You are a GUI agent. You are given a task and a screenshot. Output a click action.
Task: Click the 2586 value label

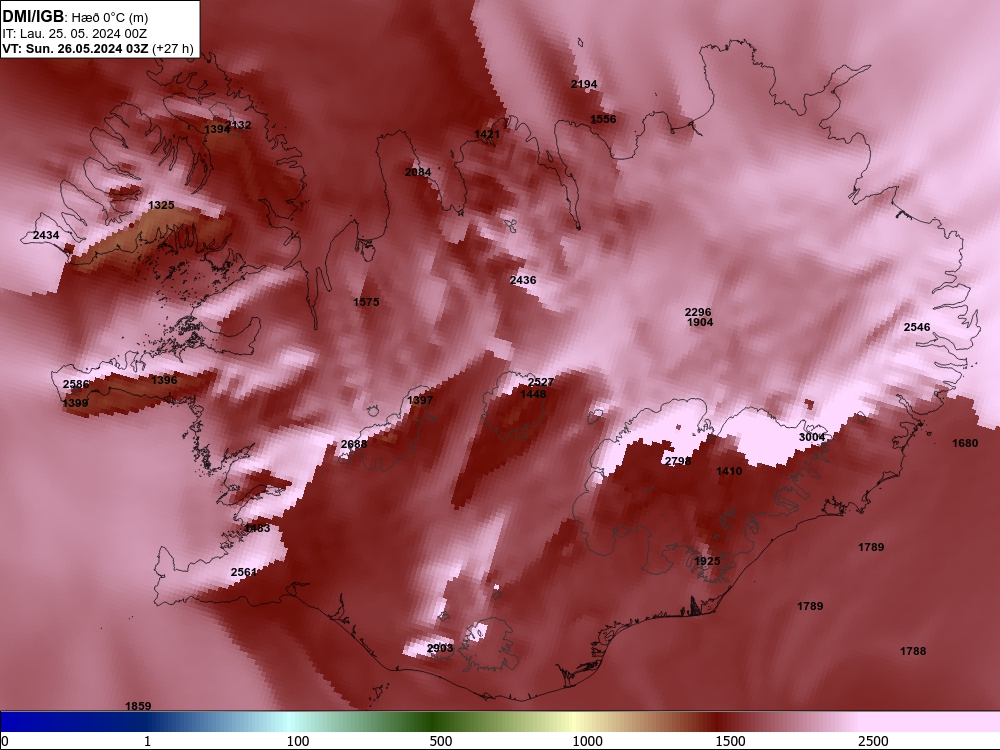76,385
